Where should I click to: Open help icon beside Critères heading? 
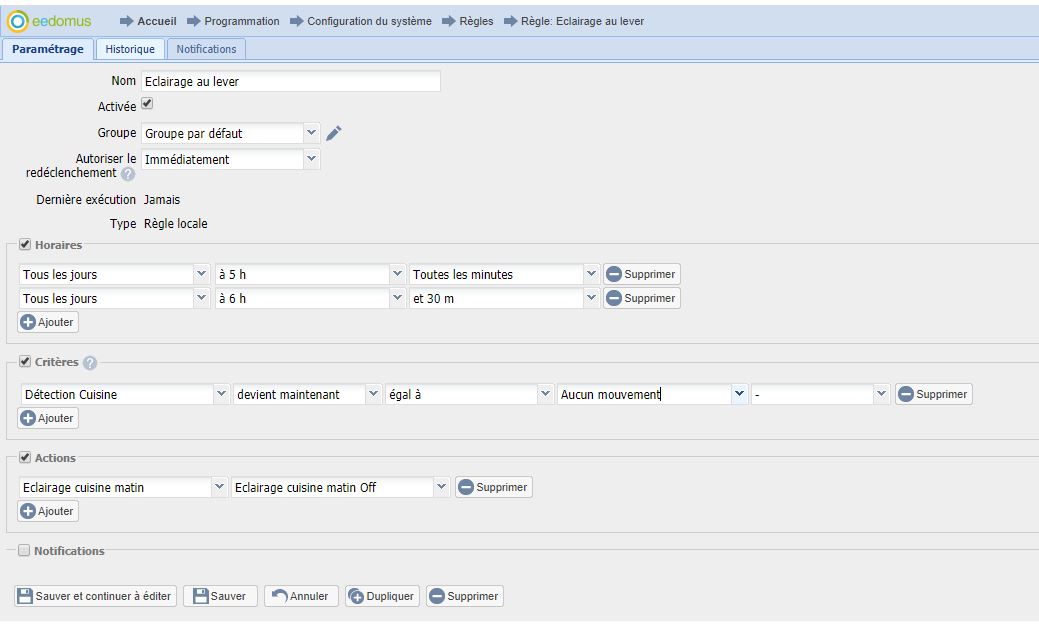point(90,362)
